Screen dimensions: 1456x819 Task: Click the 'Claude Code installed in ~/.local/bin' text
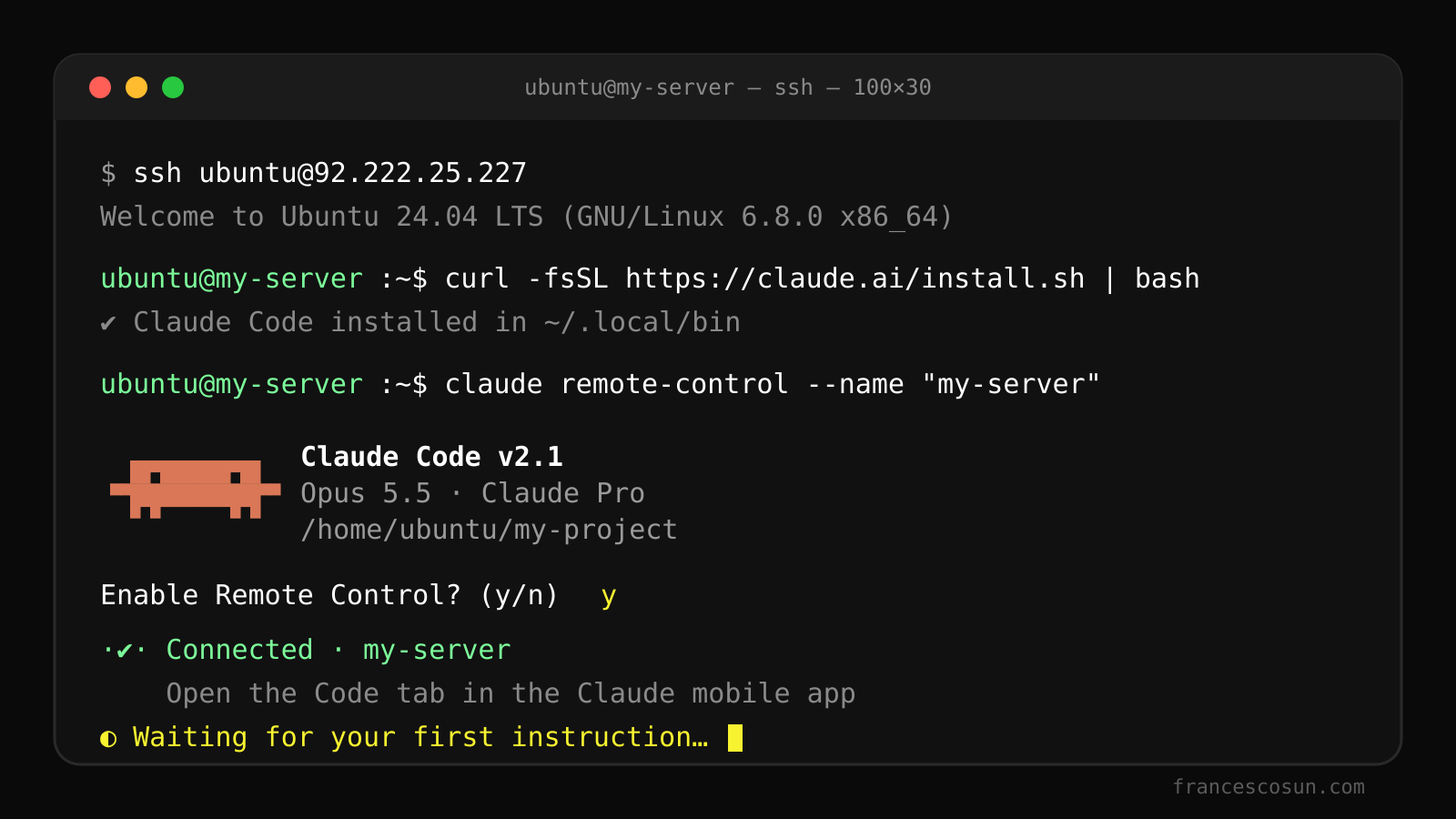tap(437, 322)
